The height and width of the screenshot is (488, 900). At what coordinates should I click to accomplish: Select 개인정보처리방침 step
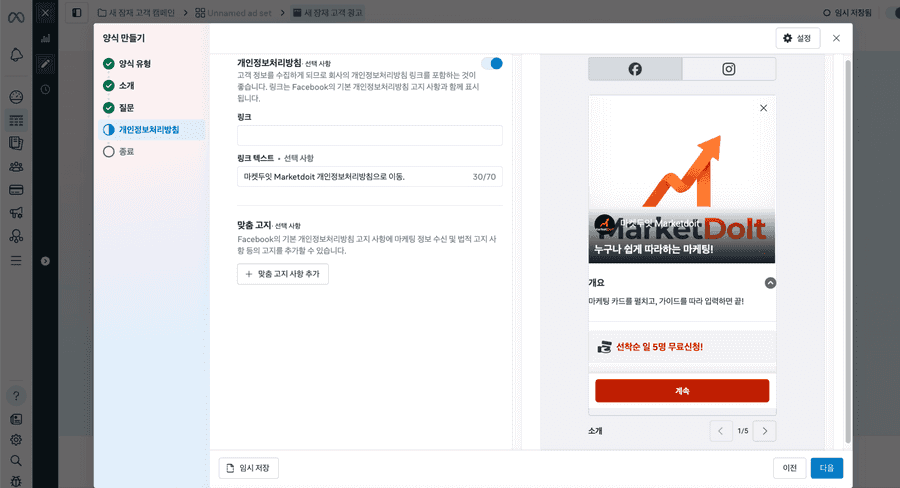[152, 130]
